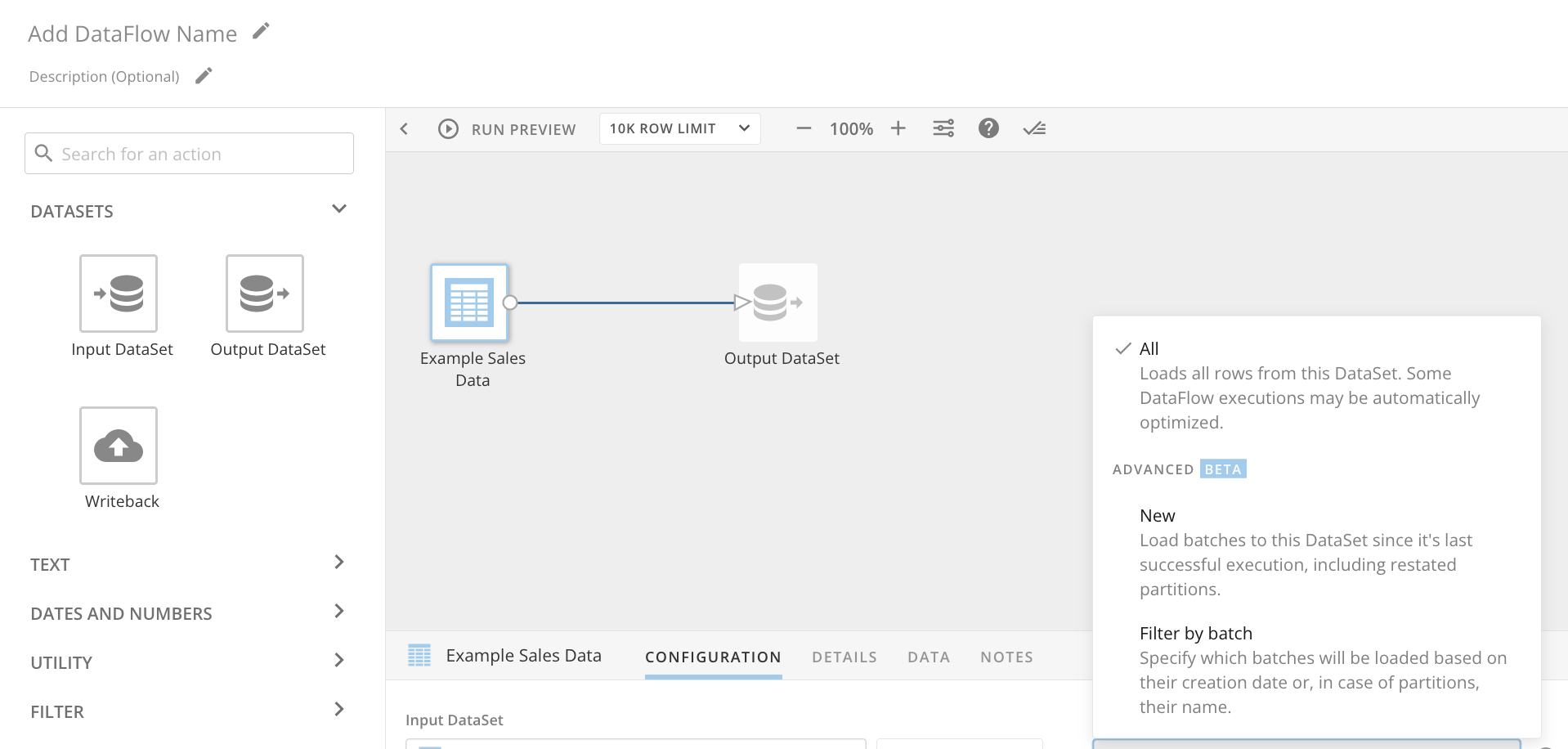Open the DataFlow settings sliders icon

pyautogui.click(x=943, y=128)
